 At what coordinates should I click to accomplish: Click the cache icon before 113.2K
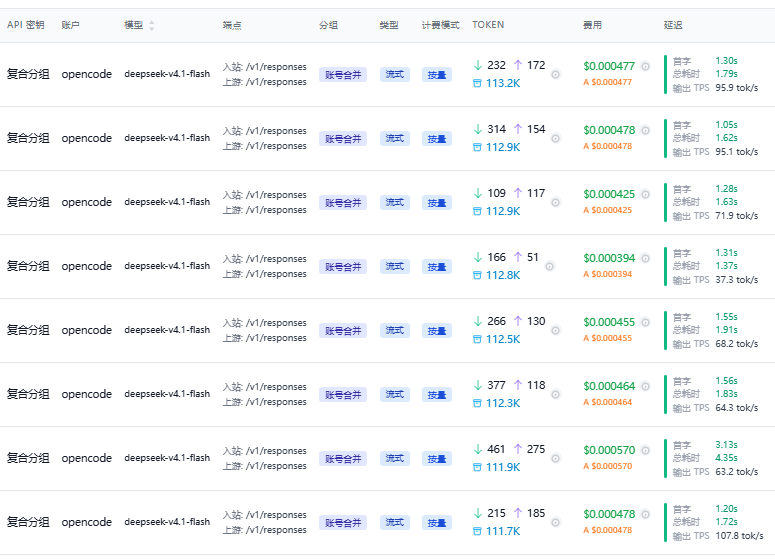[x=477, y=84]
